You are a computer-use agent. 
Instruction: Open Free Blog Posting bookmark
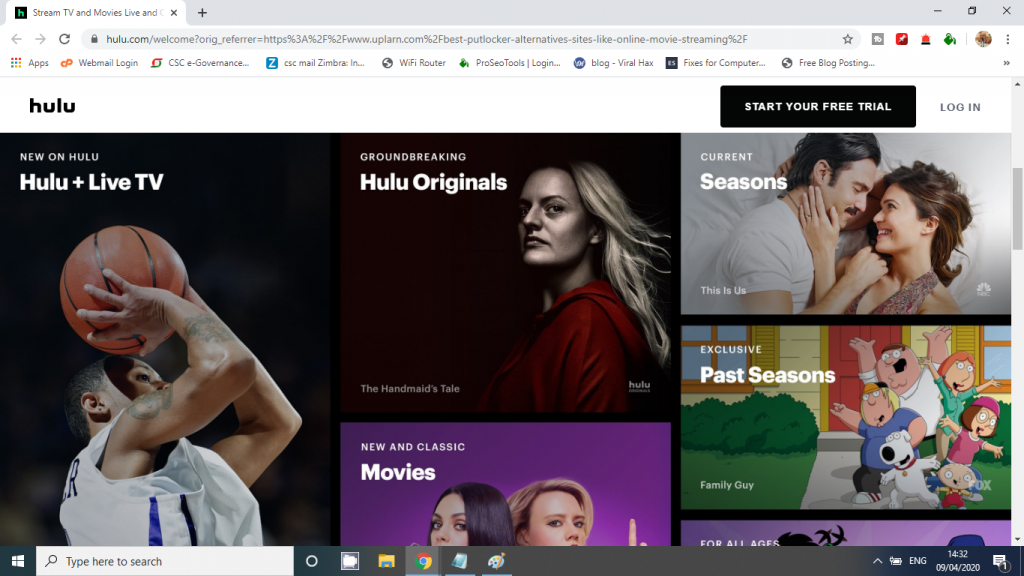828,63
